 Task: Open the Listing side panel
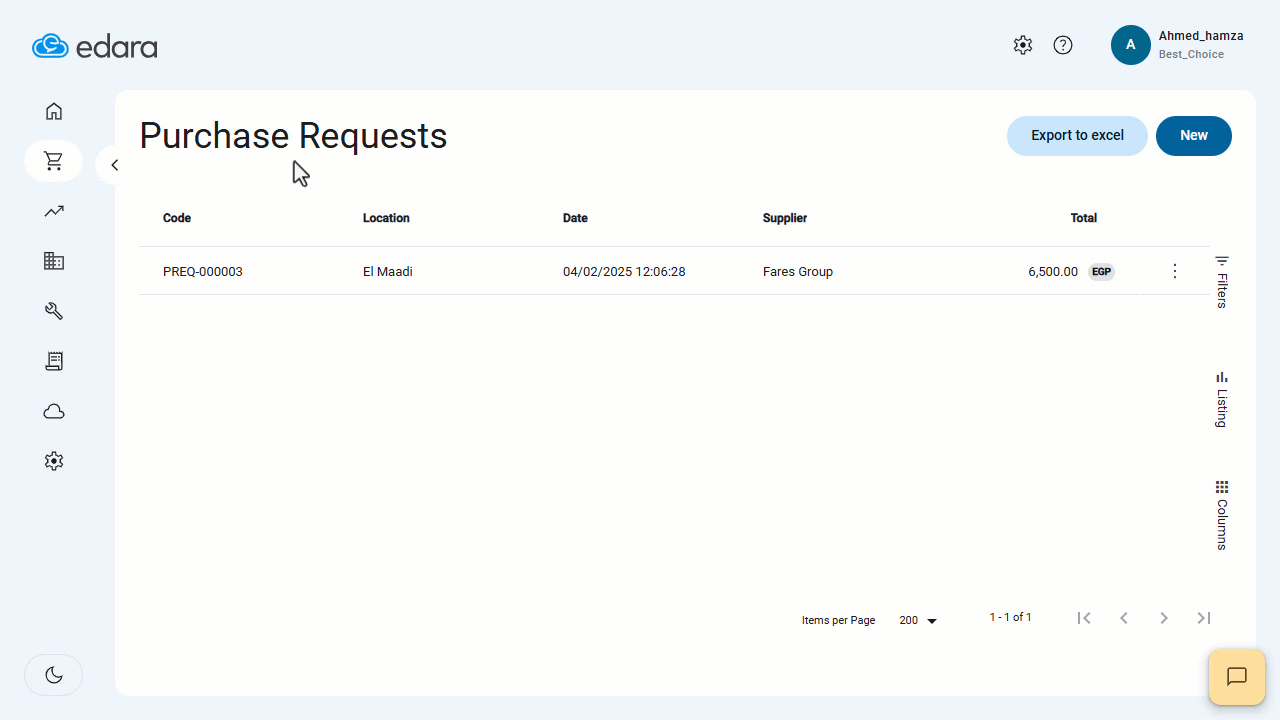pyautogui.click(x=1222, y=399)
